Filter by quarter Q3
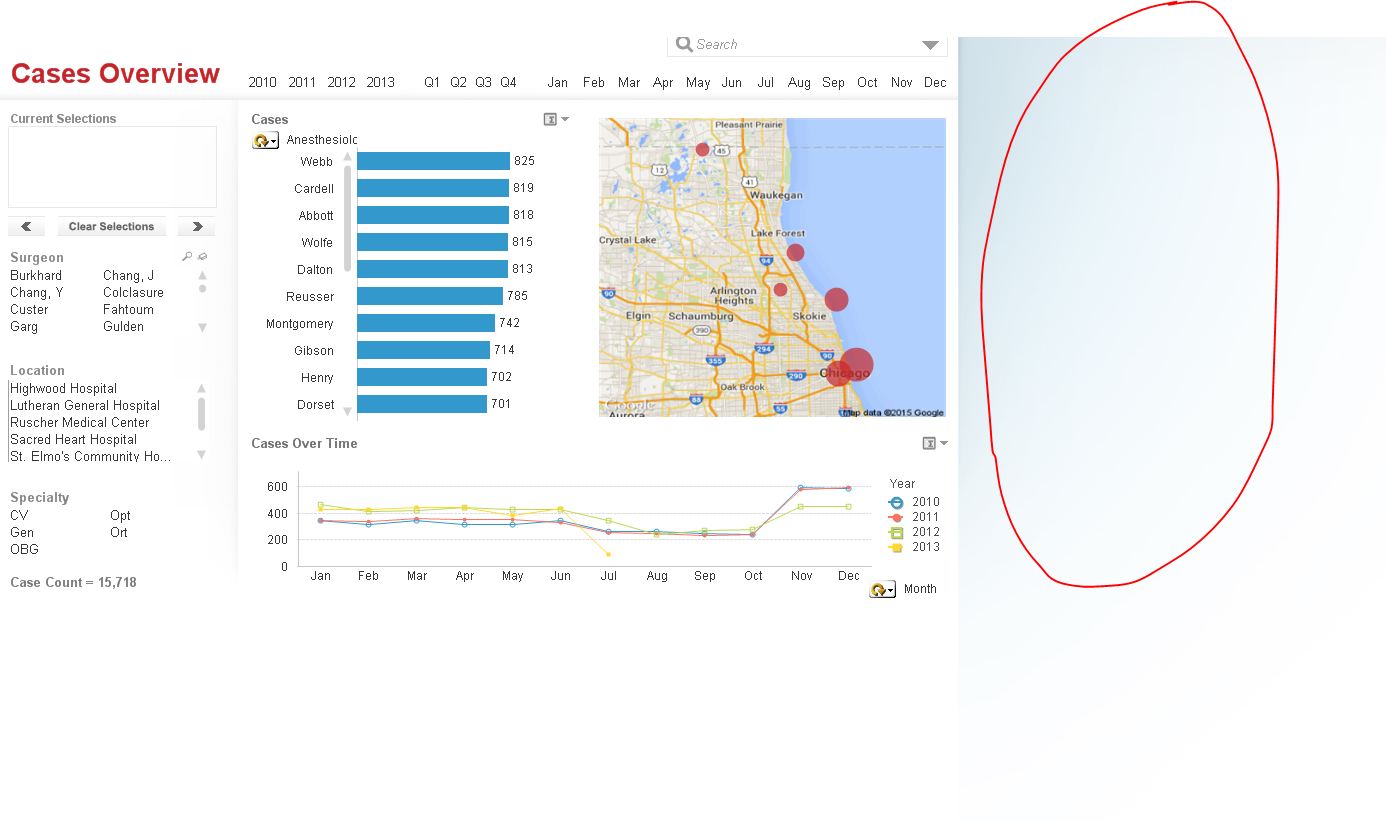1386x821 pixels. pyautogui.click(x=483, y=82)
